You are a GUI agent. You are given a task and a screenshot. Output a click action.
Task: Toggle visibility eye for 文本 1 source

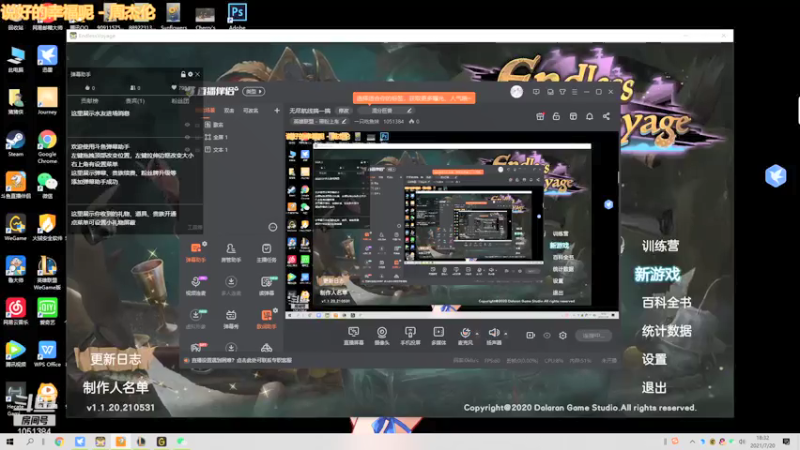(187, 149)
